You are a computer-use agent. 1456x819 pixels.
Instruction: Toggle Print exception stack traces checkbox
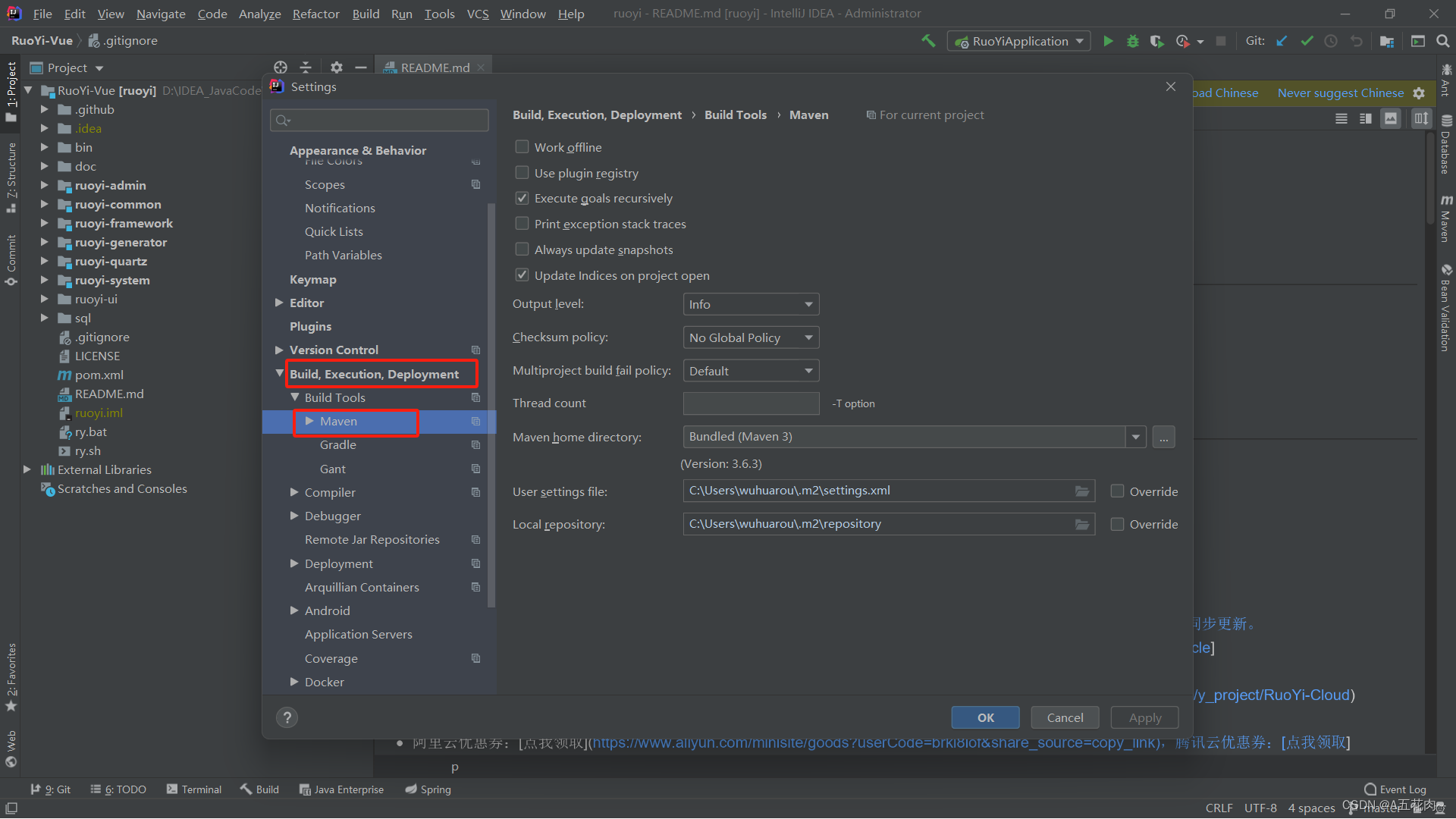tap(521, 223)
